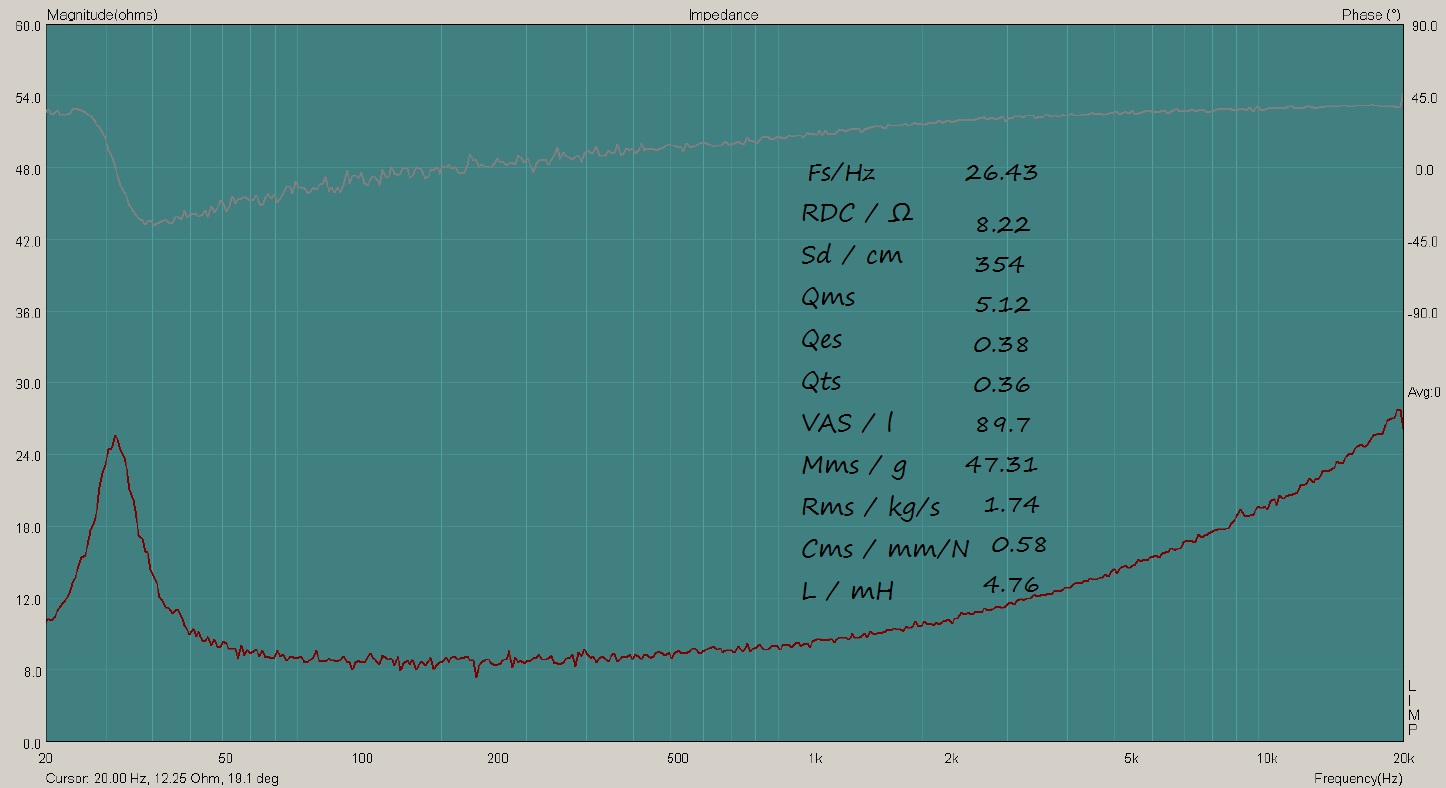Select the Sd / cm label
The width and height of the screenshot is (1446, 788).
coord(852,255)
